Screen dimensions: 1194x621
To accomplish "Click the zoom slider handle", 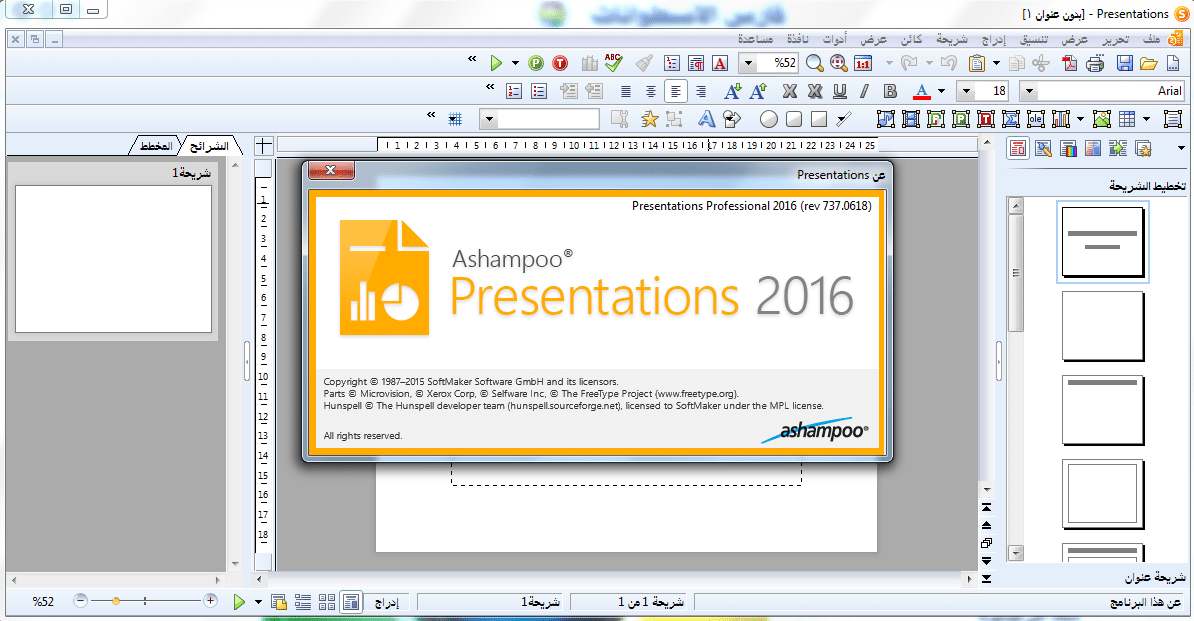I will tap(116, 601).
